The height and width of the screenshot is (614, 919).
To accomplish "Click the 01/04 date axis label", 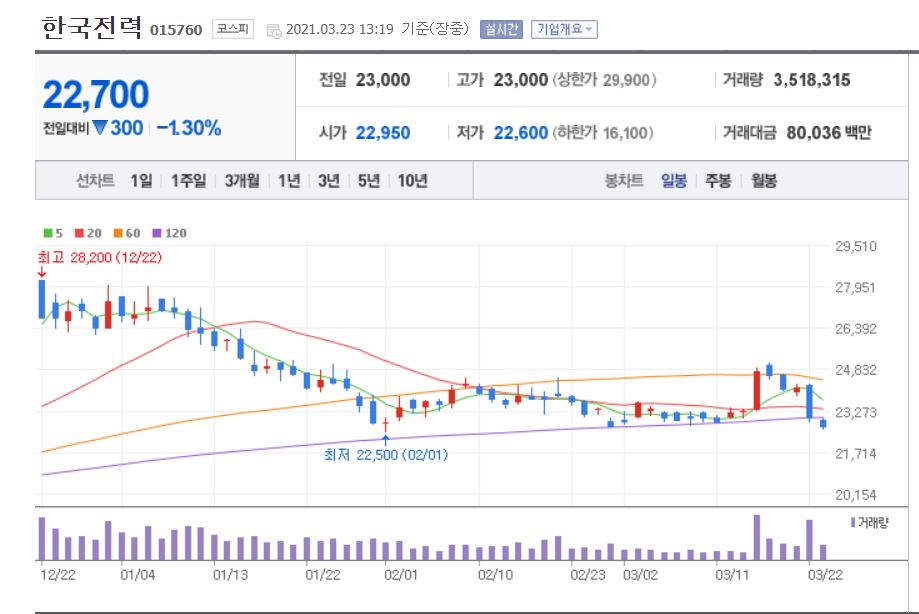I will pyautogui.click(x=138, y=575).
